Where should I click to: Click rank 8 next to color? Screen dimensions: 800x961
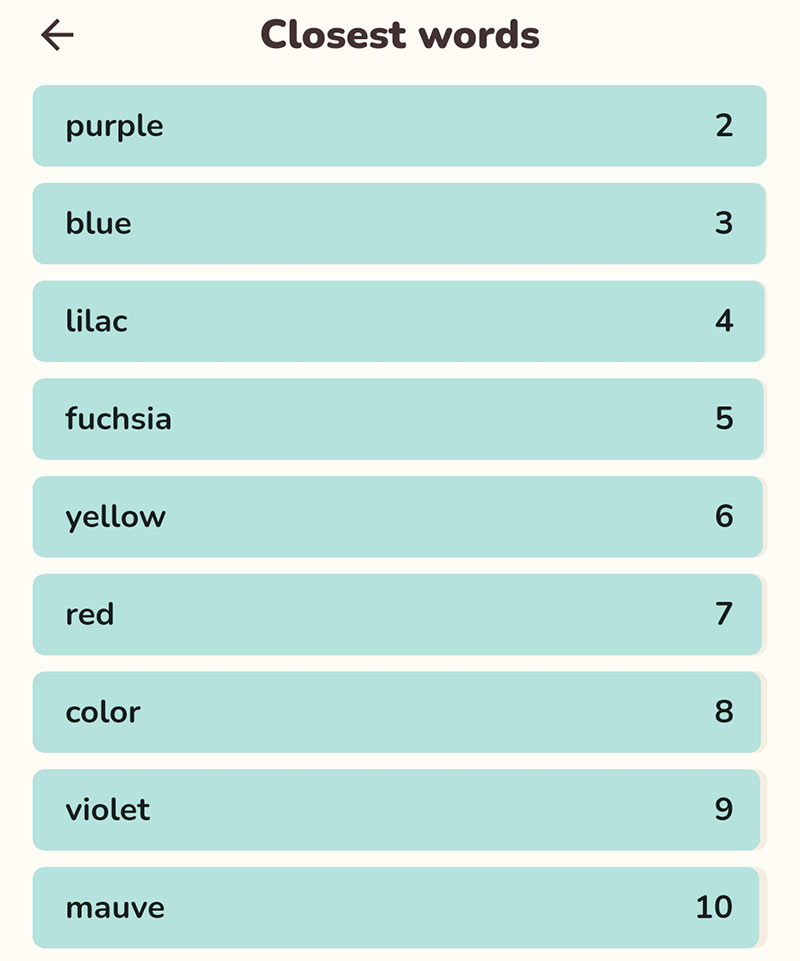[724, 712]
